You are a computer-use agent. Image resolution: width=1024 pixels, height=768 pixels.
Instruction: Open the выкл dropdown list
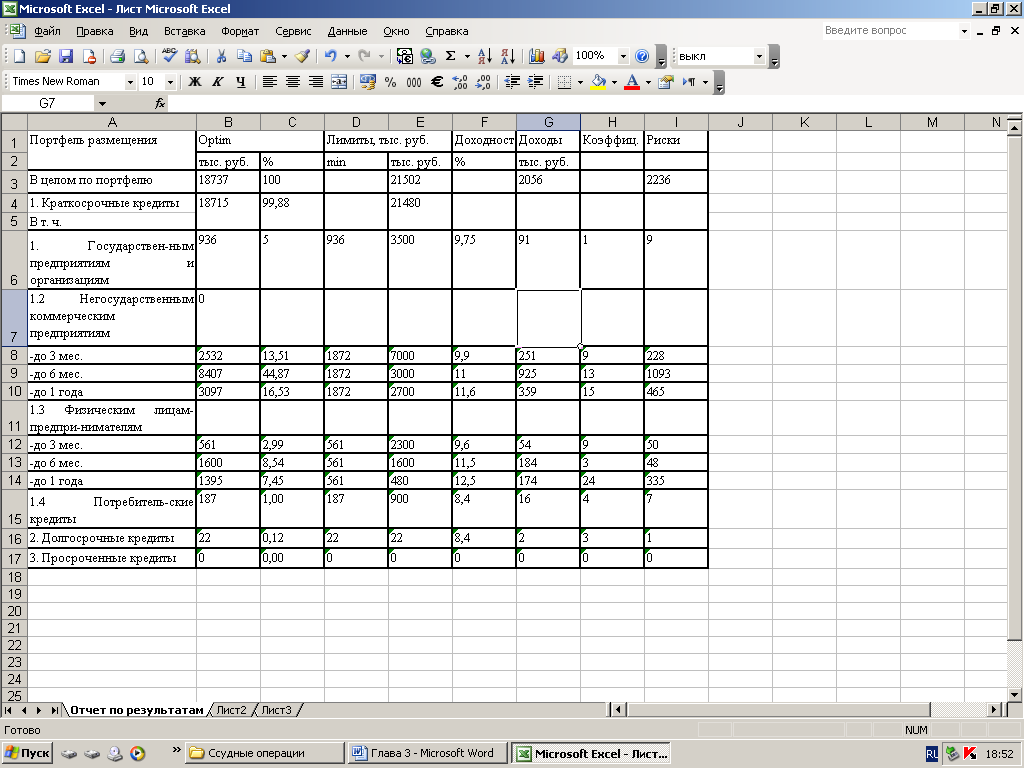(x=759, y=57)
